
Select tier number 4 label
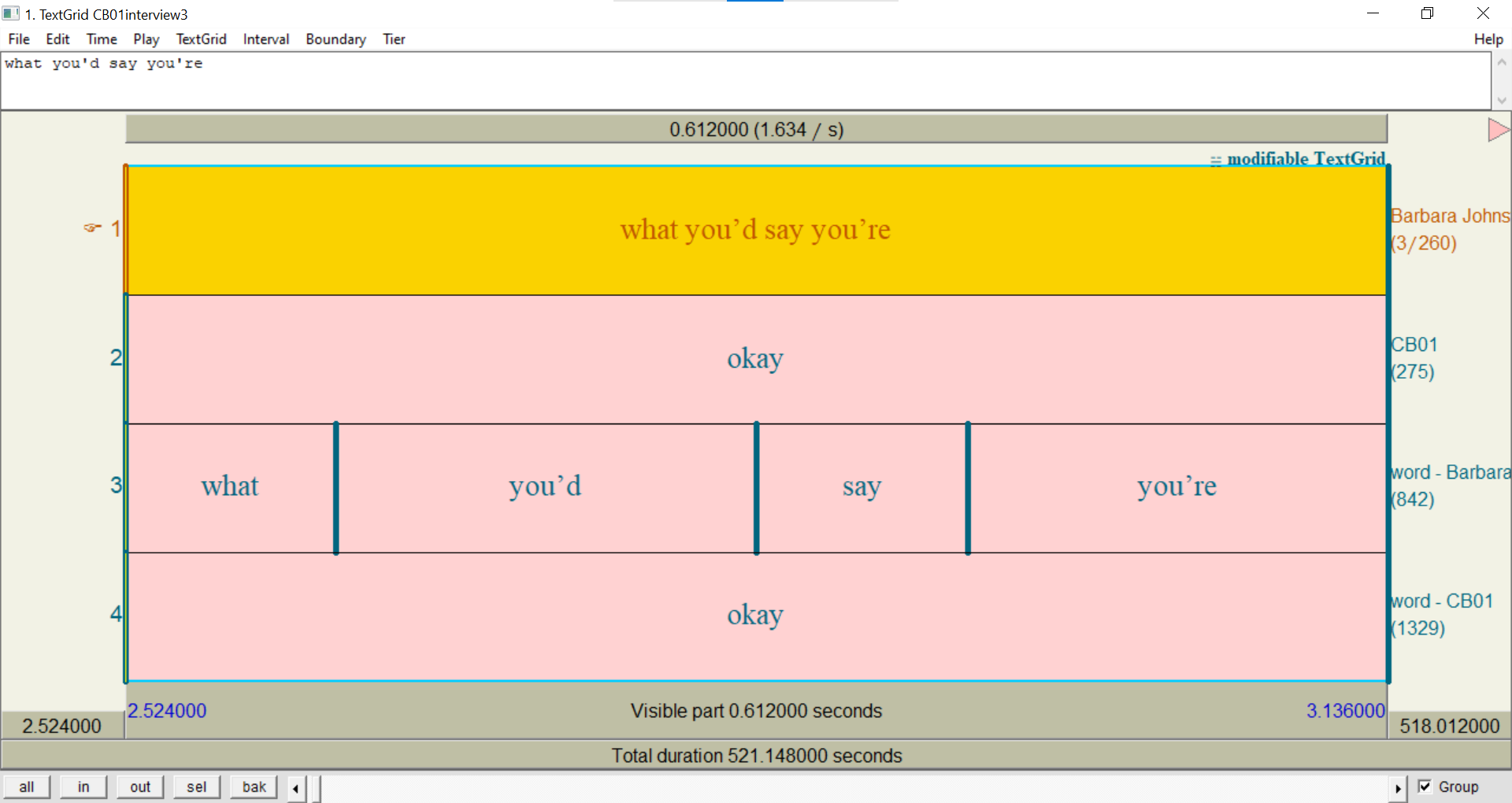click(116, 613)
